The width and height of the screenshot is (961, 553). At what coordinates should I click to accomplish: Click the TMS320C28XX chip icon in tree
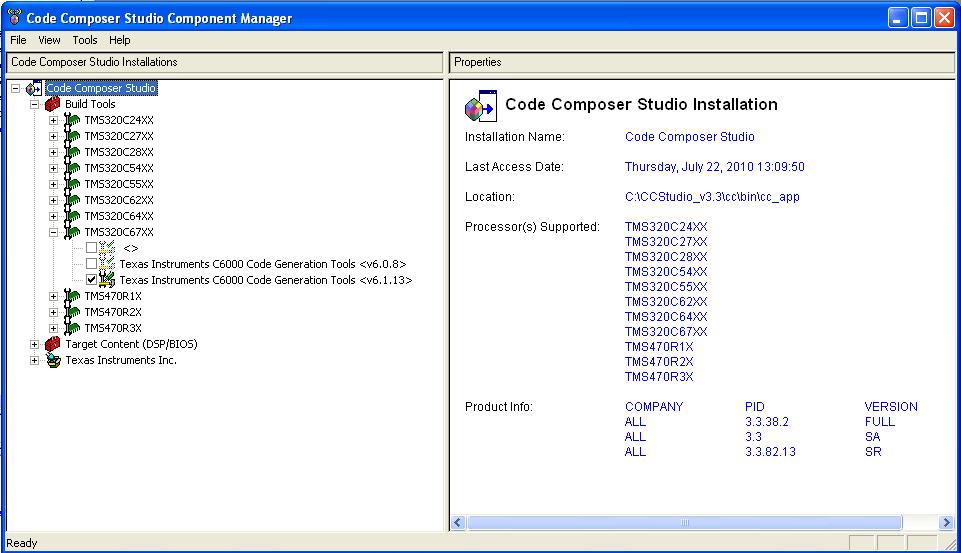(72, 152)
